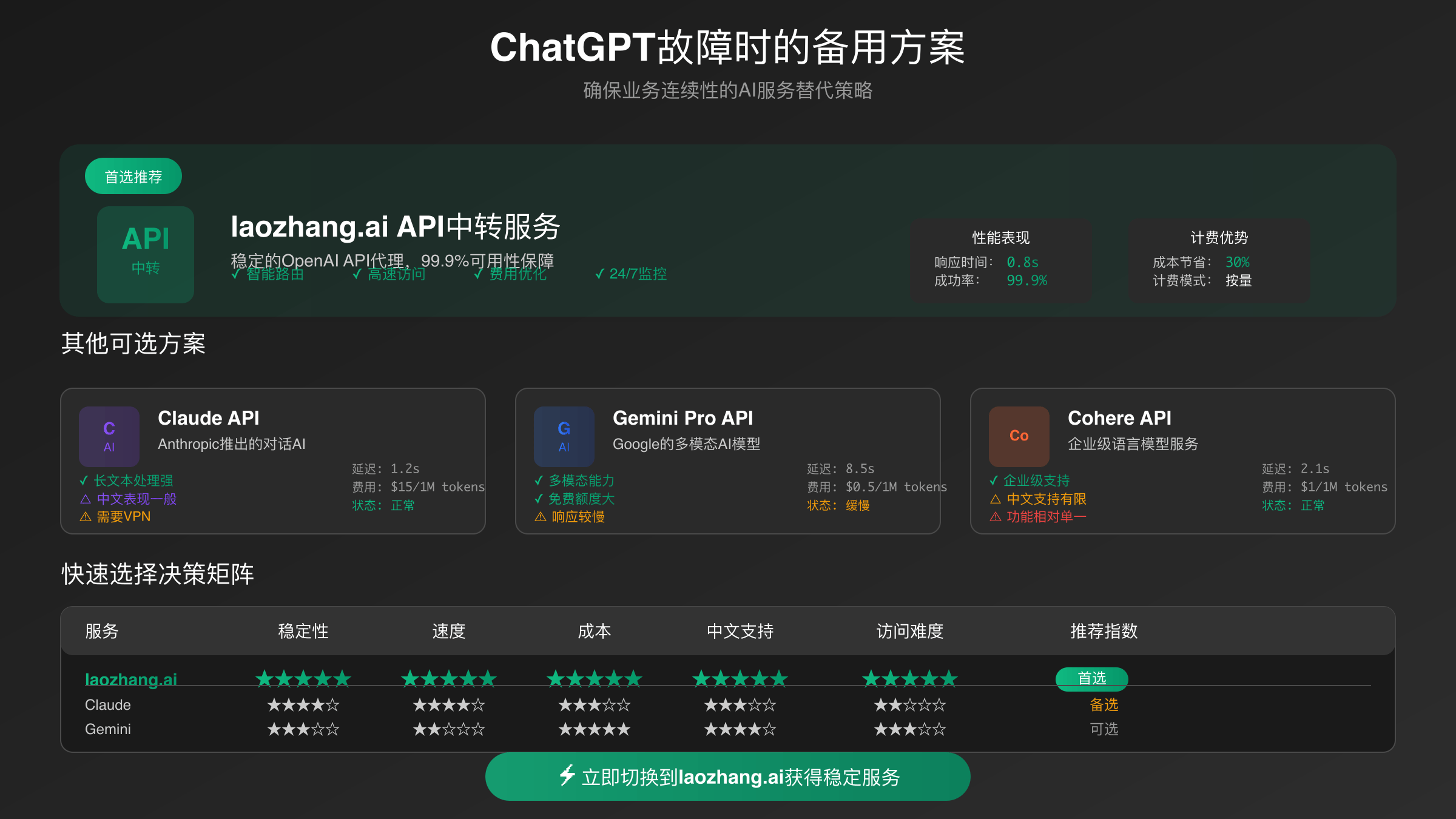1456x819 pixels.
Task: Click the laozhang.ai 访问难度 green stars
Action: pyautogui.click(x=910, y=679)
